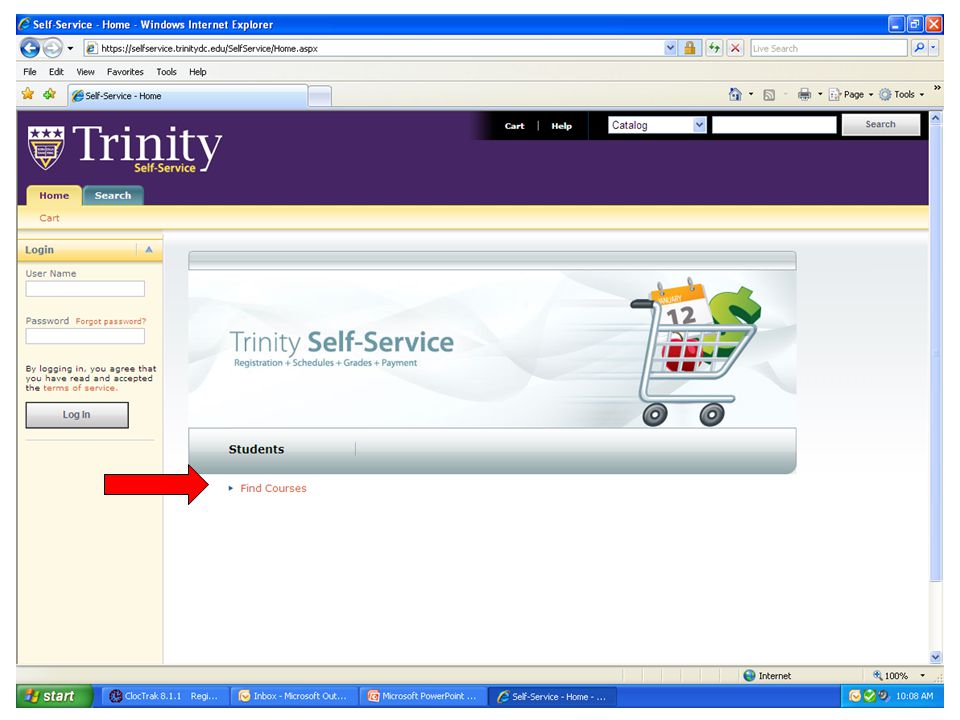Open the Home icon dropdown arrow

[751, 94]
